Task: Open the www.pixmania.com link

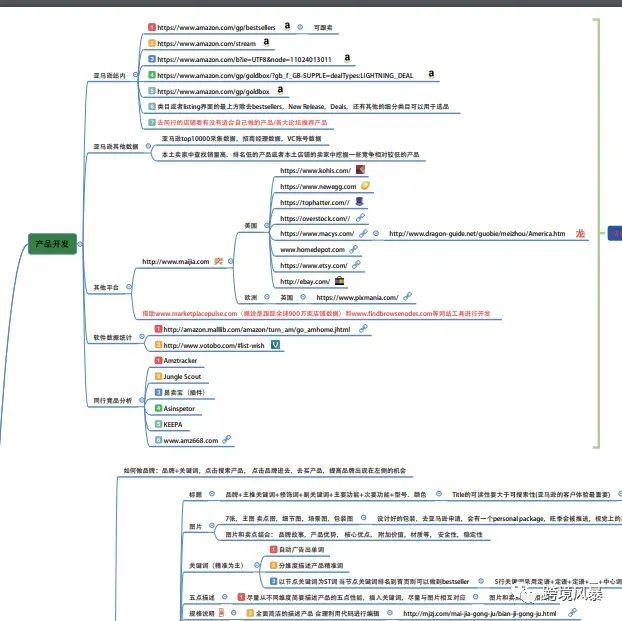Action: pos(357,297)
